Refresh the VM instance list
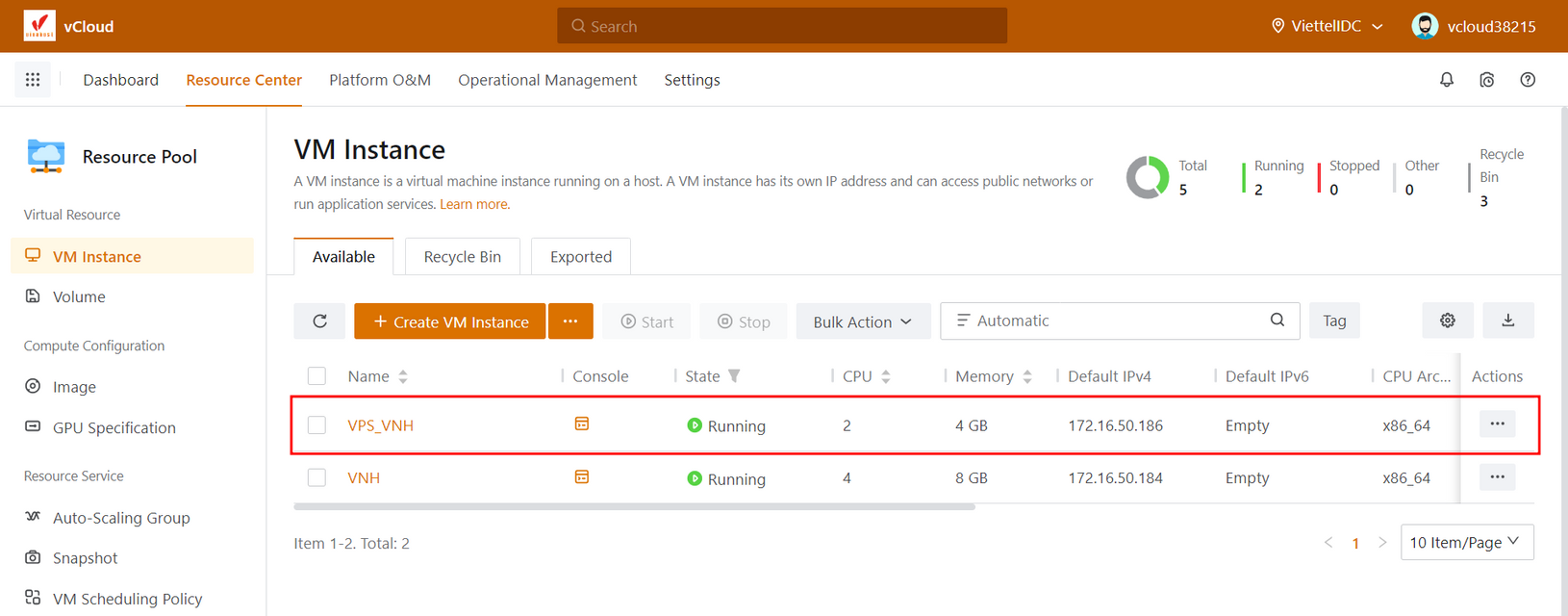Image resolution: width=1568 pixels, height=616 pixels. pos(319,321)
